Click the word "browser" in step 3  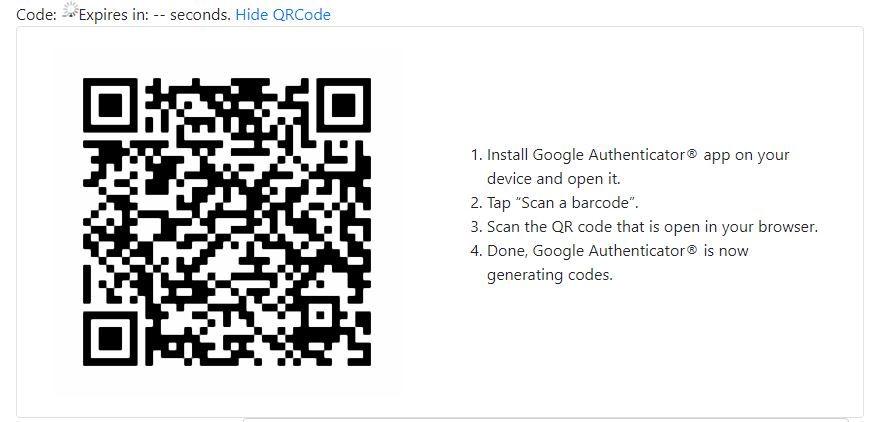(788, 227)
